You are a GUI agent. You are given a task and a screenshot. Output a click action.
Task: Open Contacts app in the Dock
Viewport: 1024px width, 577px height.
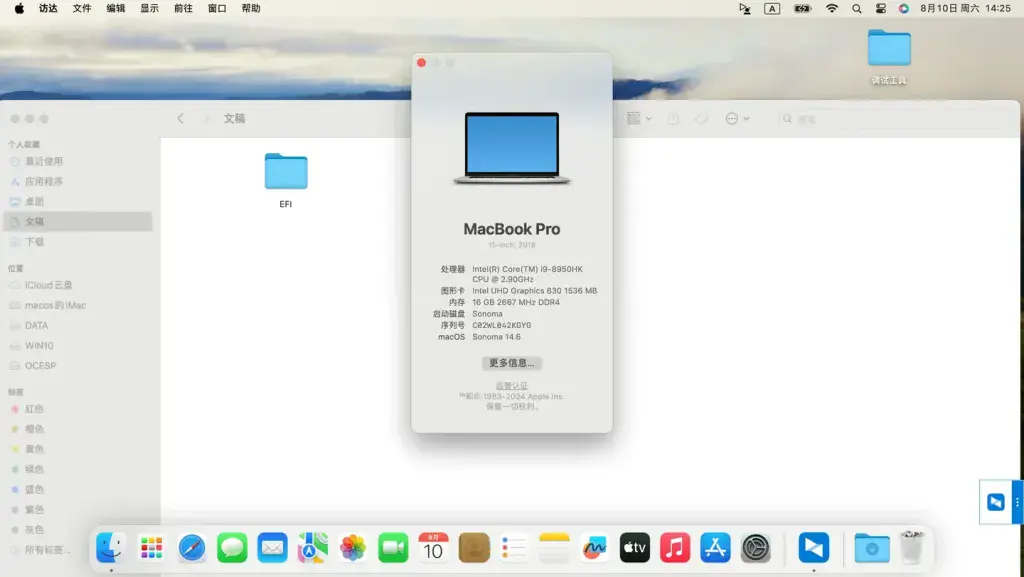point(474,547)
